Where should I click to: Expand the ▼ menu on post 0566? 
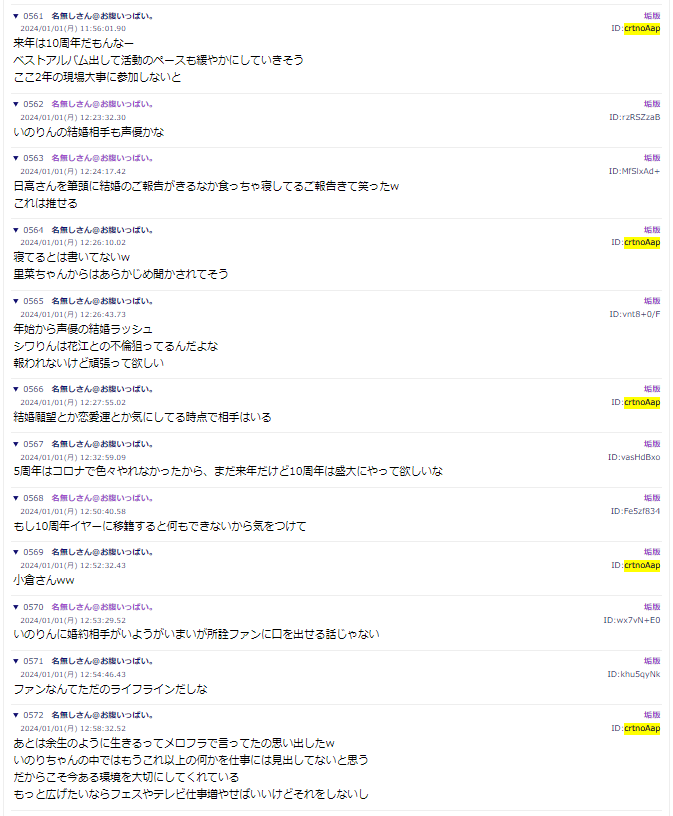16,389
